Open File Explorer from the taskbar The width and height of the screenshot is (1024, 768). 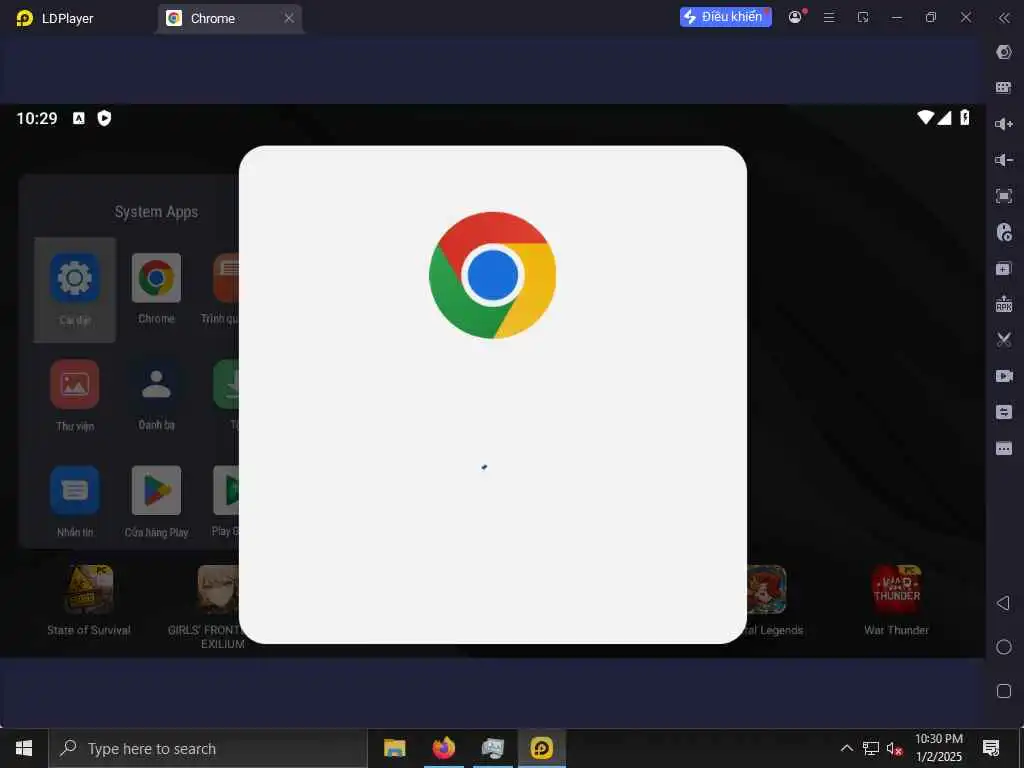pyautogui.click(x=394, y=748)
